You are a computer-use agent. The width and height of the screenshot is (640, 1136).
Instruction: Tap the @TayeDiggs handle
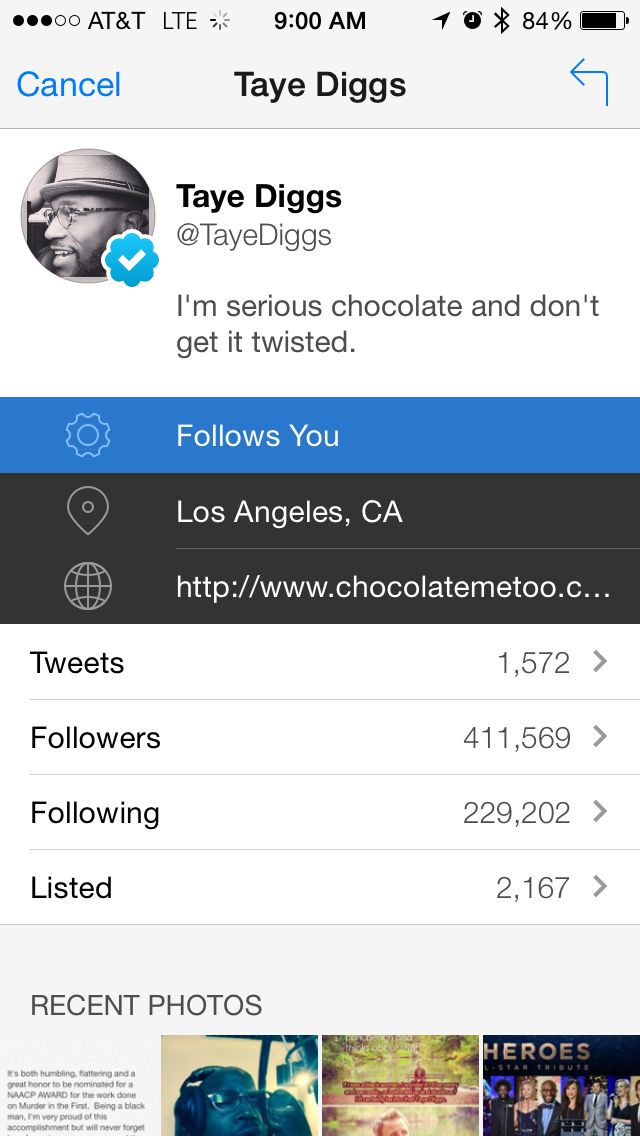click(254, 235)
